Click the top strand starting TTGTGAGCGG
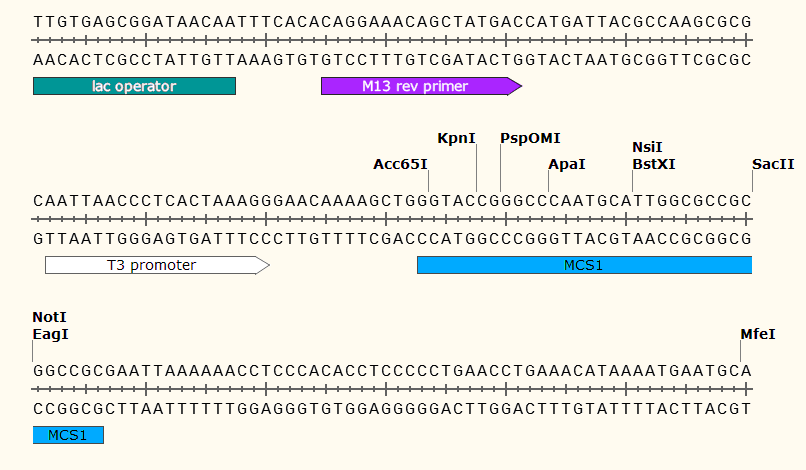 click(x=392, y=21)
